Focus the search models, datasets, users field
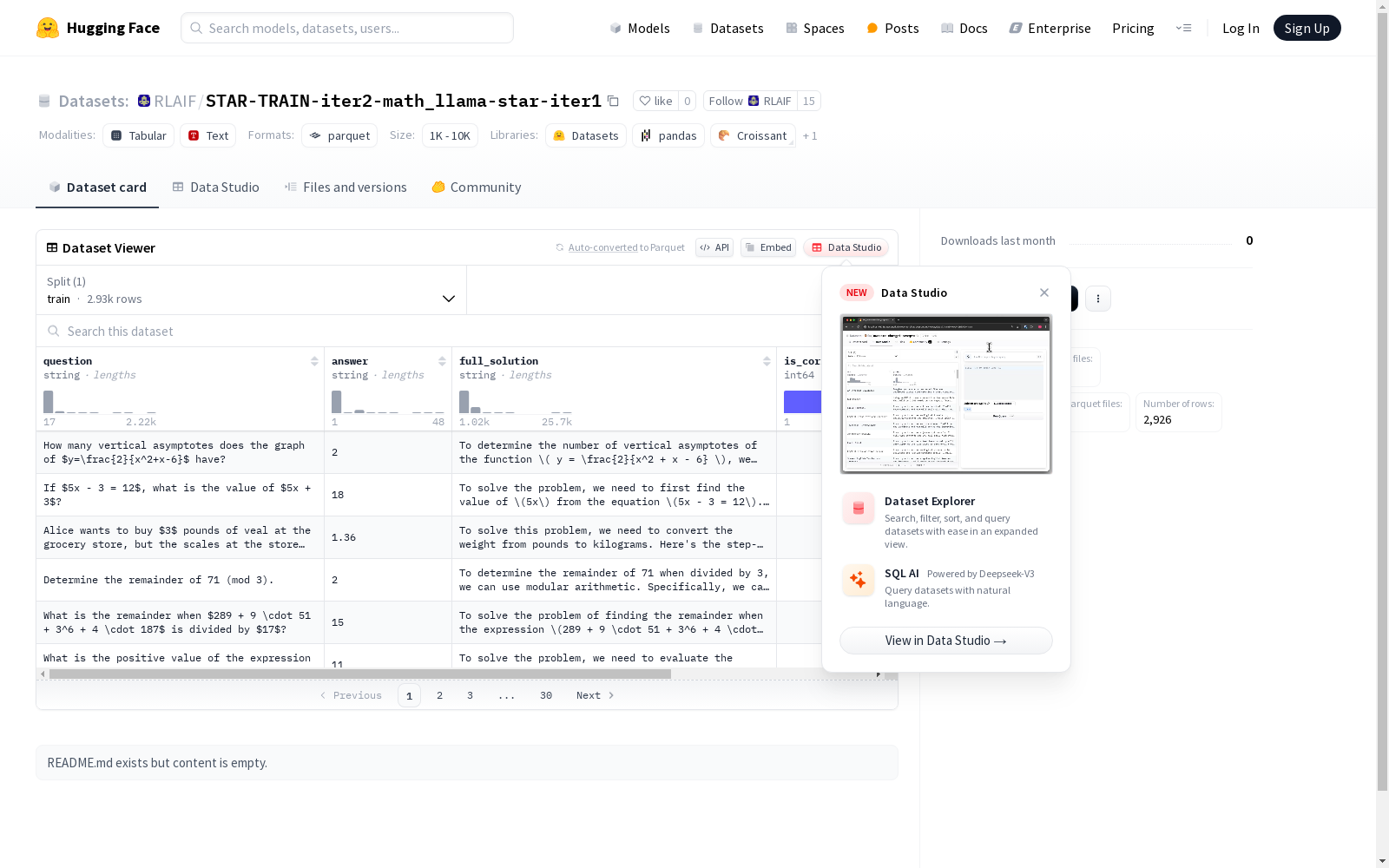The height and width of the screenshot is (868, 1389). [x=347, y=28]
